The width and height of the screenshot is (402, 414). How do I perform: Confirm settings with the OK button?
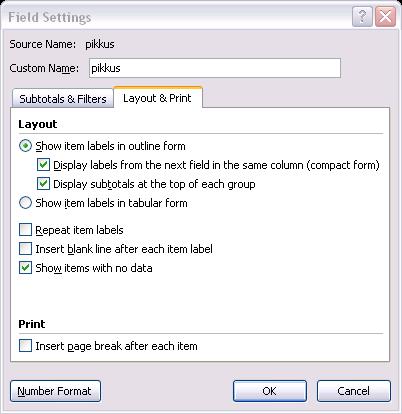(270, 391)
